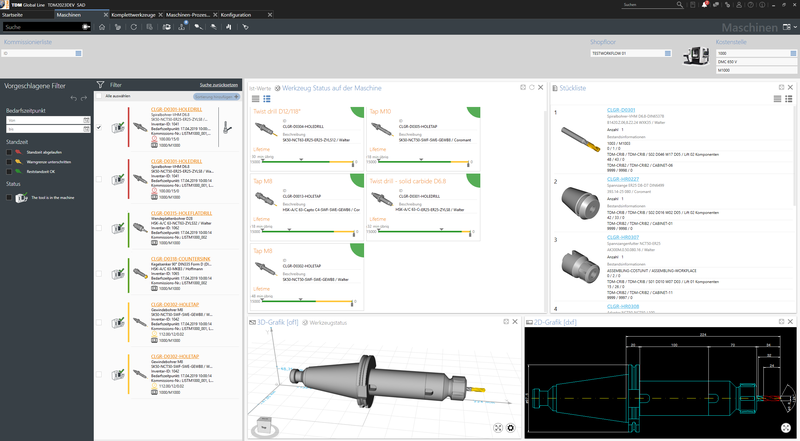This screenshot has width=800, height=441.
Task: Enable 'Standzeit abgelaufen' filter checkbox
Action: [8, 151]
